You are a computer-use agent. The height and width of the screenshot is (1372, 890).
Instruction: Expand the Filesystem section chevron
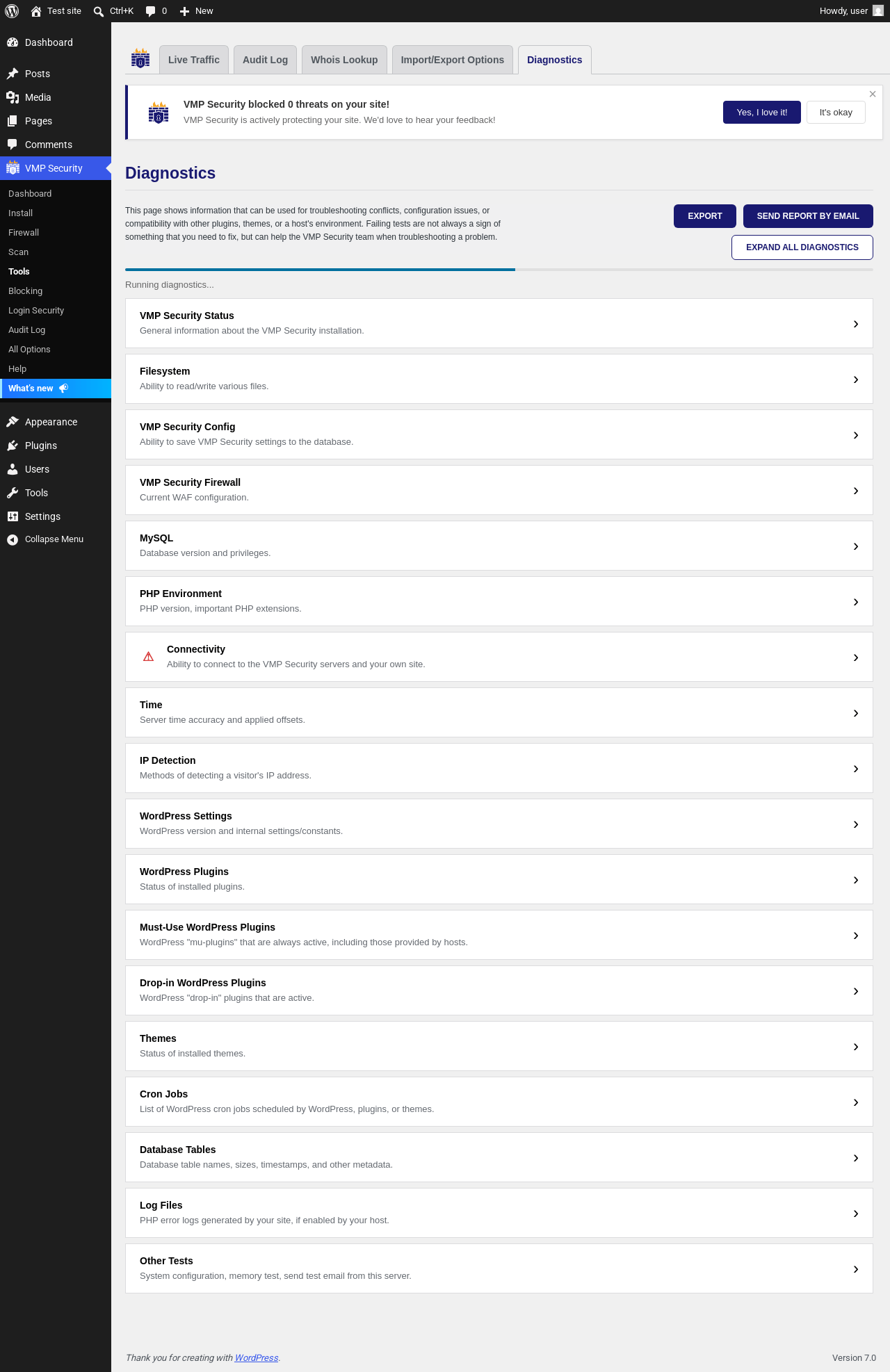point(856,379)
